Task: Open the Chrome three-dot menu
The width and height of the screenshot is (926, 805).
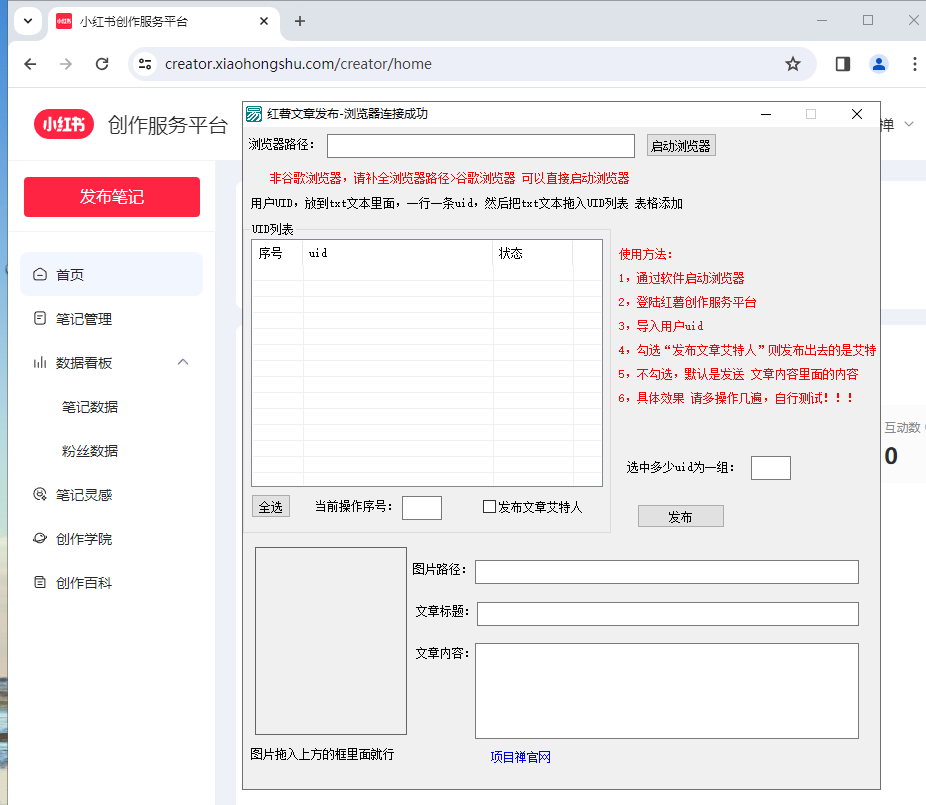Action: [x=914, y=64]
